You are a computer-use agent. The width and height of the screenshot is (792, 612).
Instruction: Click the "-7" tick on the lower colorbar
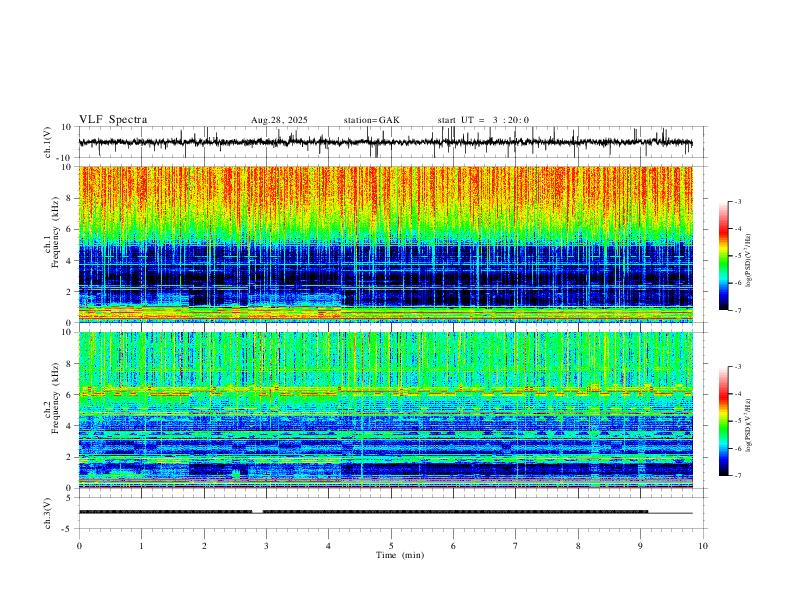pyautogui.click(x=737, y=476)
